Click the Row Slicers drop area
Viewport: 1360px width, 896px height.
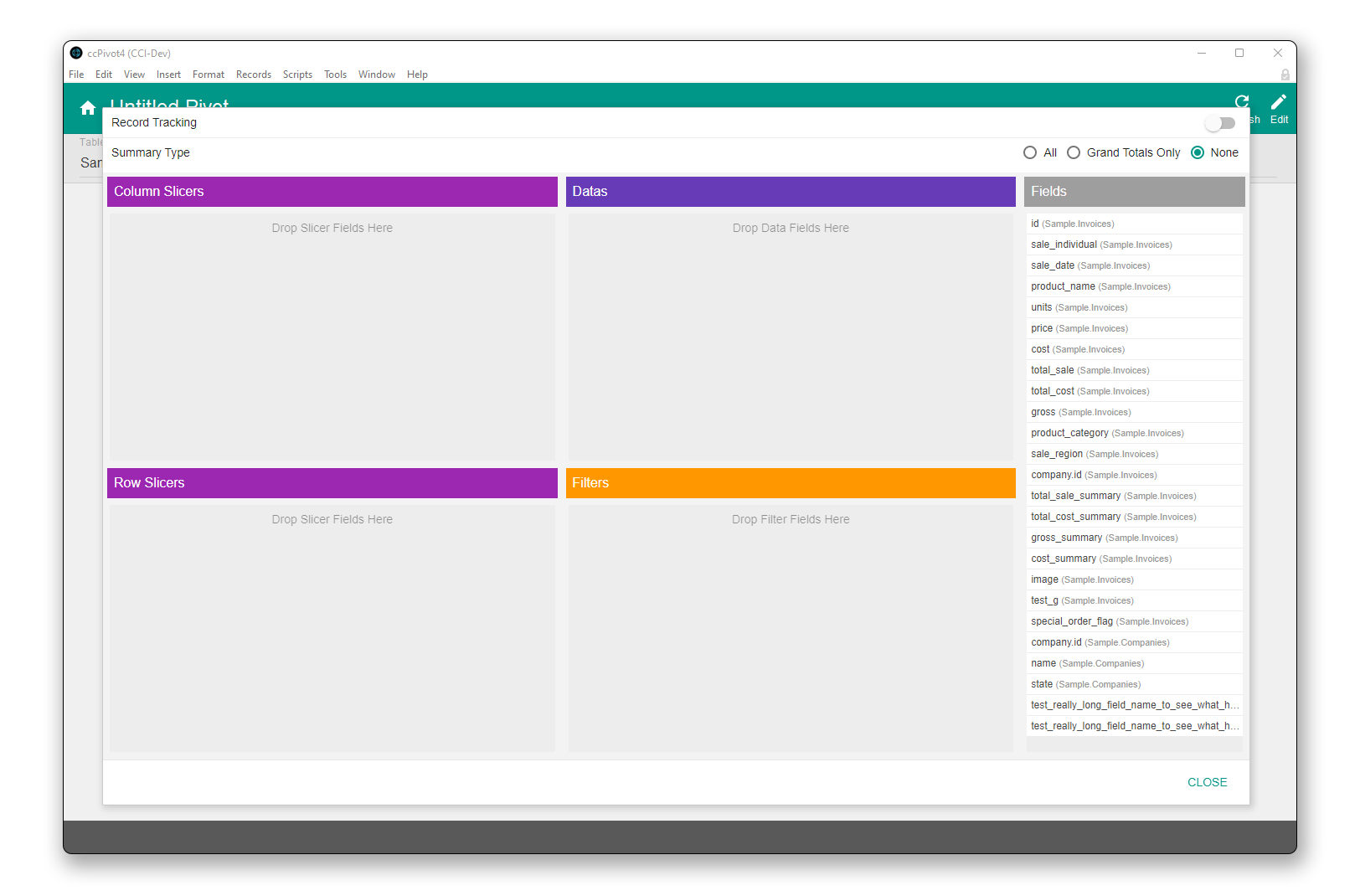(x=332, y=627)
